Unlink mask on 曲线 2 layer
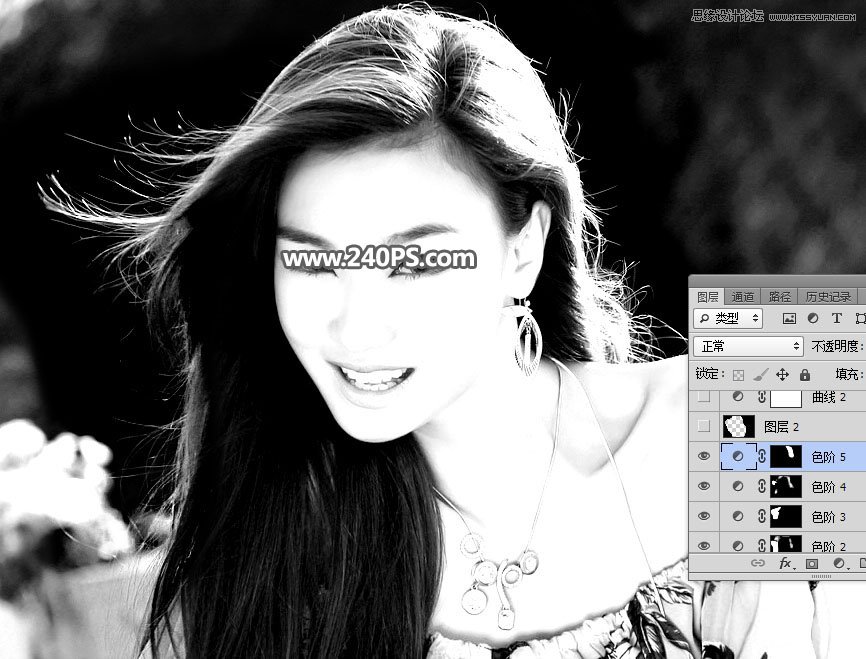Viewport: 866px width, 659px height. point(762,397)
